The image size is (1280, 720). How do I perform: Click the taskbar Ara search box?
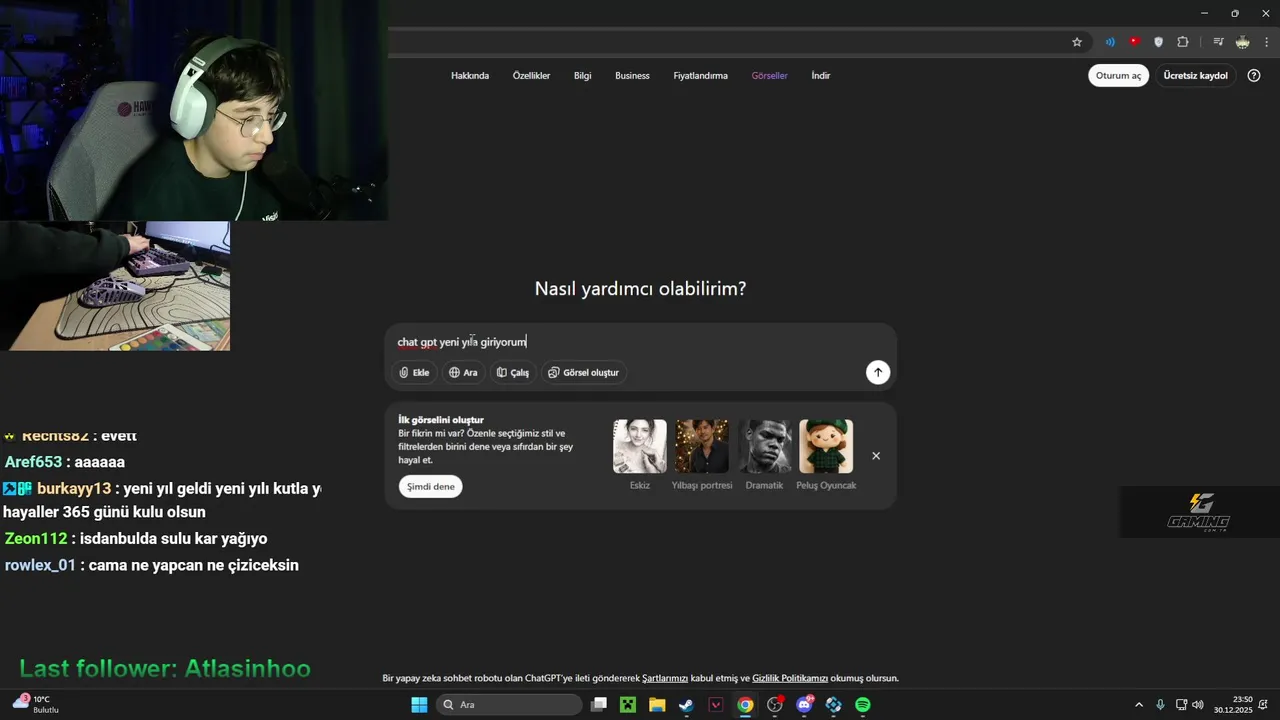click(x=510, y=705)
